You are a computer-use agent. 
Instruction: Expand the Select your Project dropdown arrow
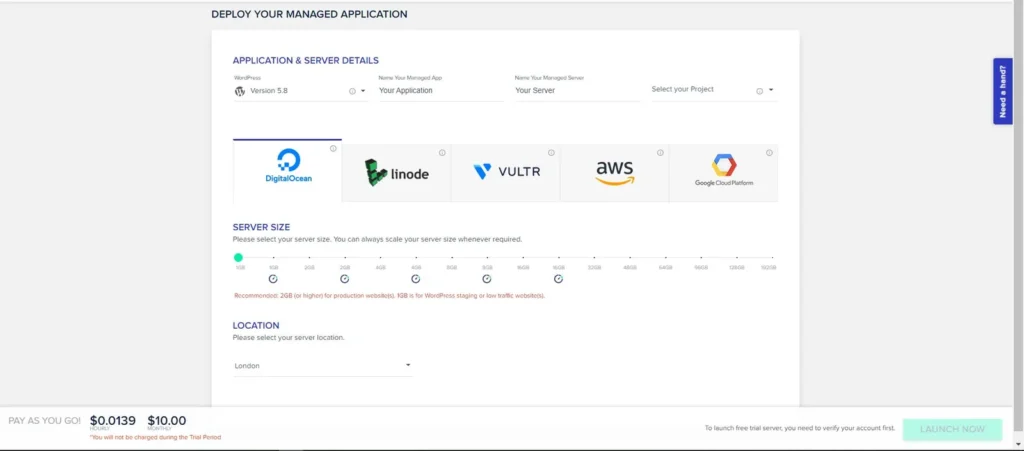click(x=771, y=90)
